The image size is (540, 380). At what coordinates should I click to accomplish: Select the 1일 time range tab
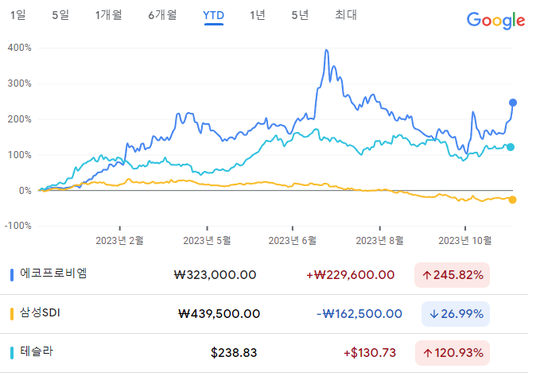point(18,15)
